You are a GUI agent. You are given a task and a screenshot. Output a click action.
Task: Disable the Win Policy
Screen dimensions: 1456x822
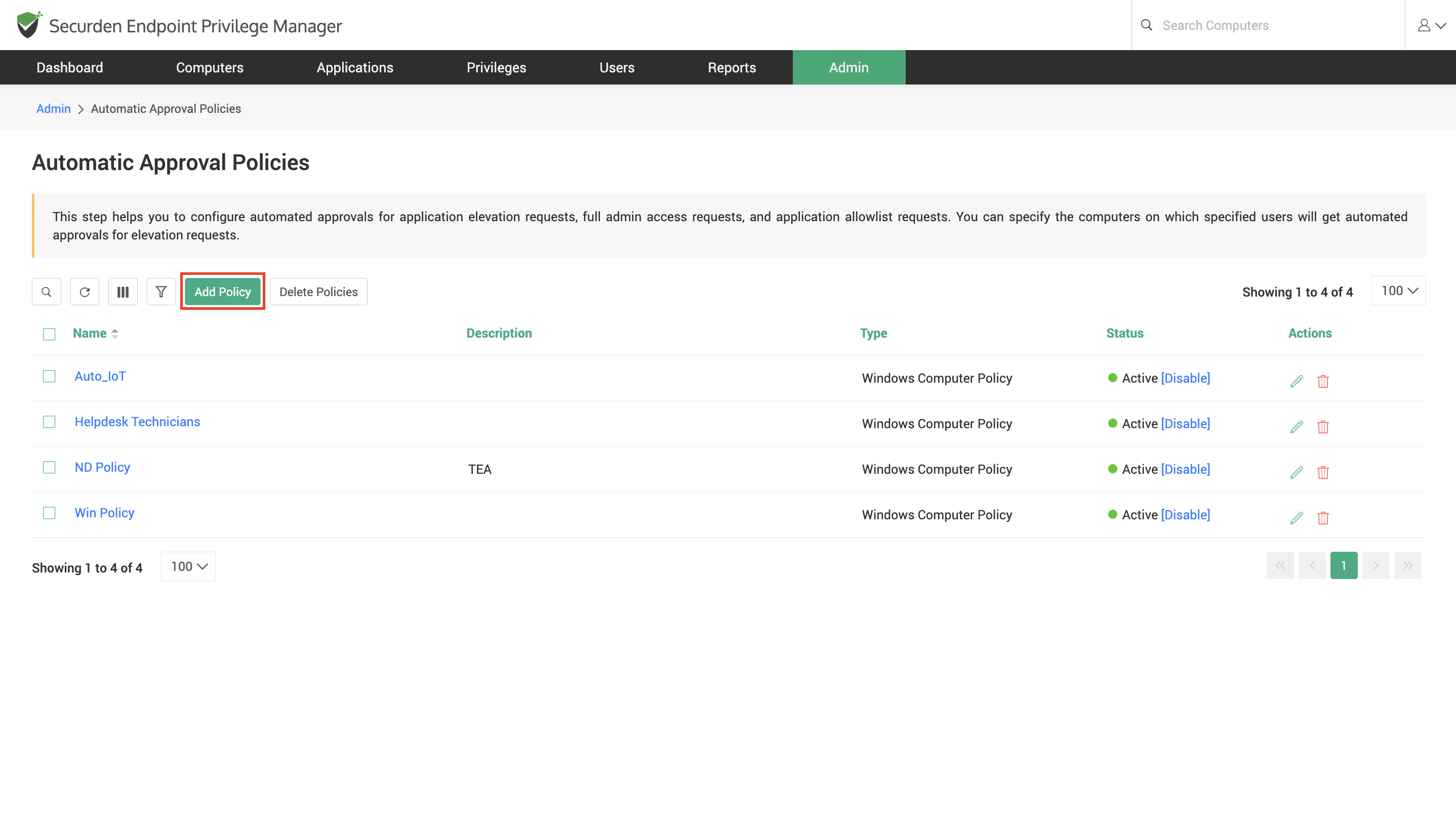coord(1185,515)
